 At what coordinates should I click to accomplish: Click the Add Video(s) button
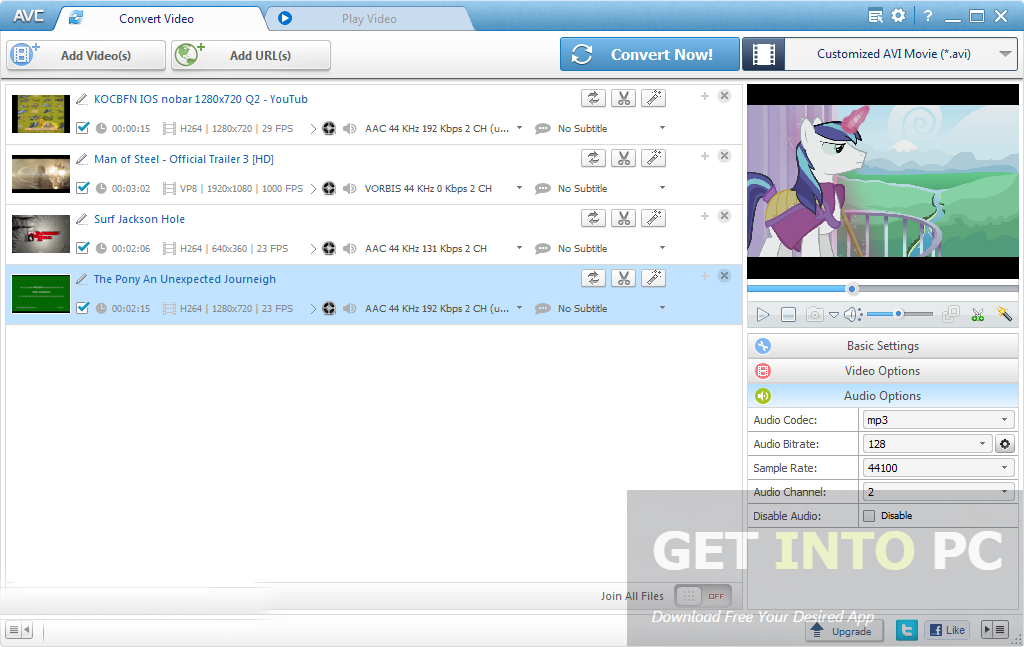86,55
